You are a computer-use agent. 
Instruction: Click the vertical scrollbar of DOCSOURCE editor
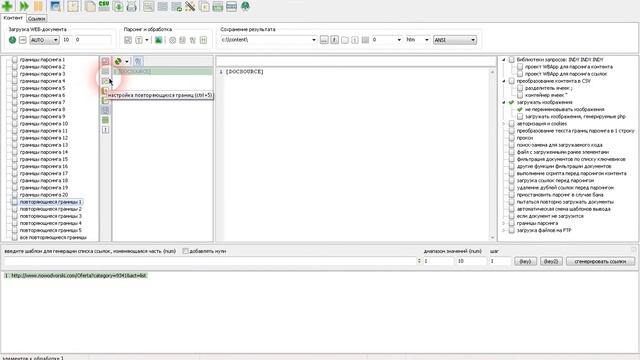click(x=492, y=154)
